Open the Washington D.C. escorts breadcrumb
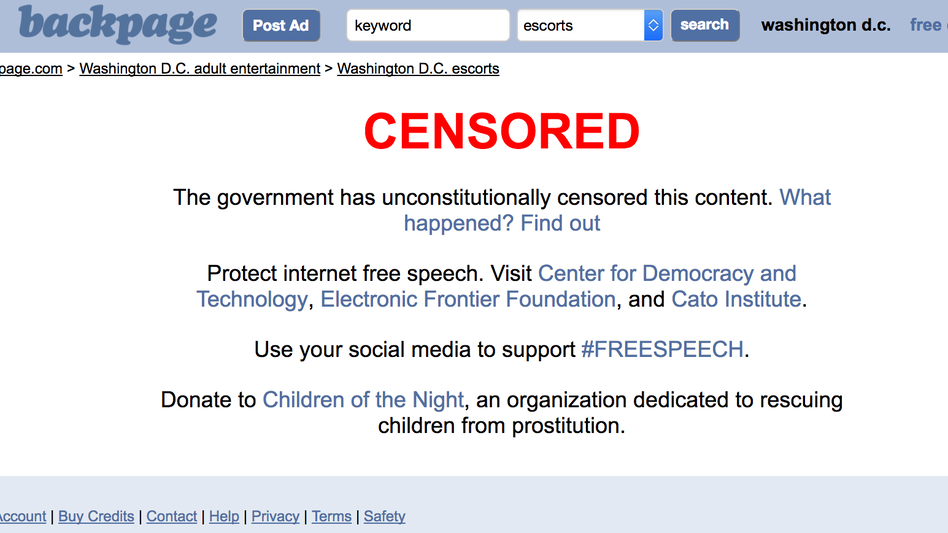 click(x=418, y=69)
